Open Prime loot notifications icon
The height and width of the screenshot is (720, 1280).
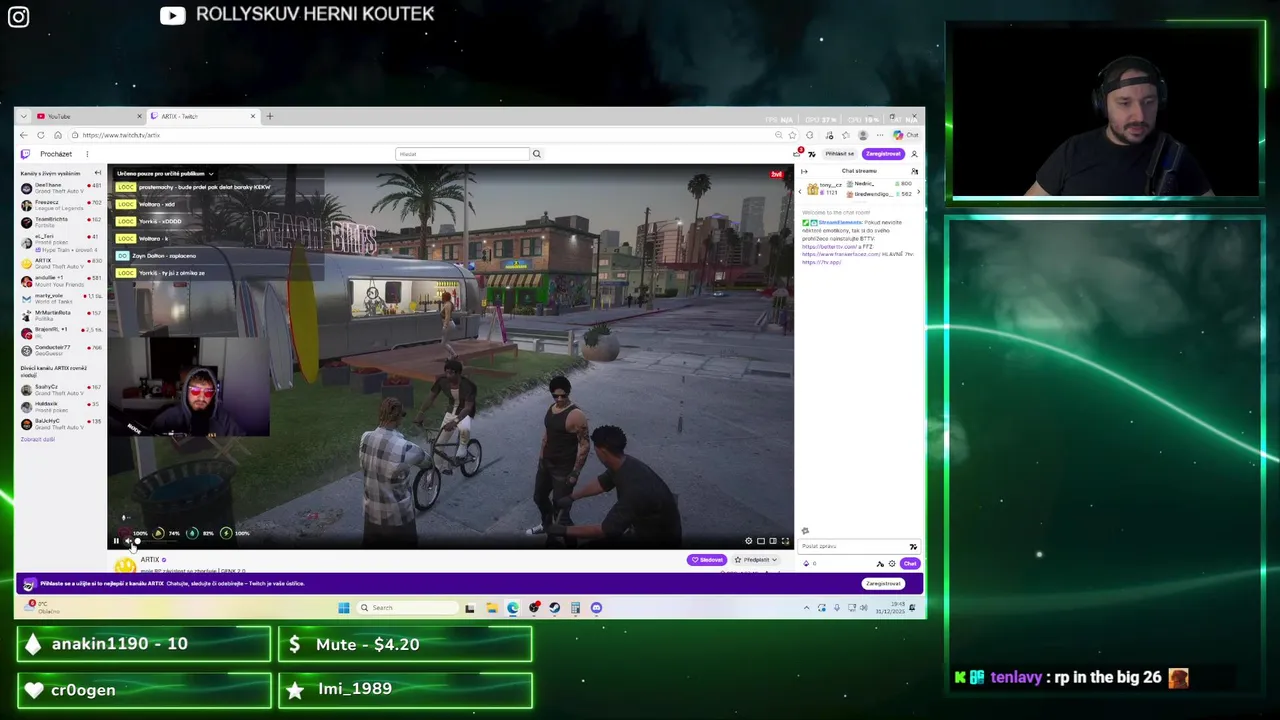[798, 153]
